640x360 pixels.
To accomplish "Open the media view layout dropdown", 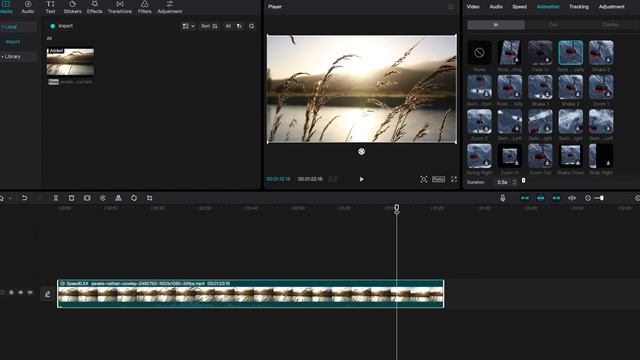I will coord(188,26).
